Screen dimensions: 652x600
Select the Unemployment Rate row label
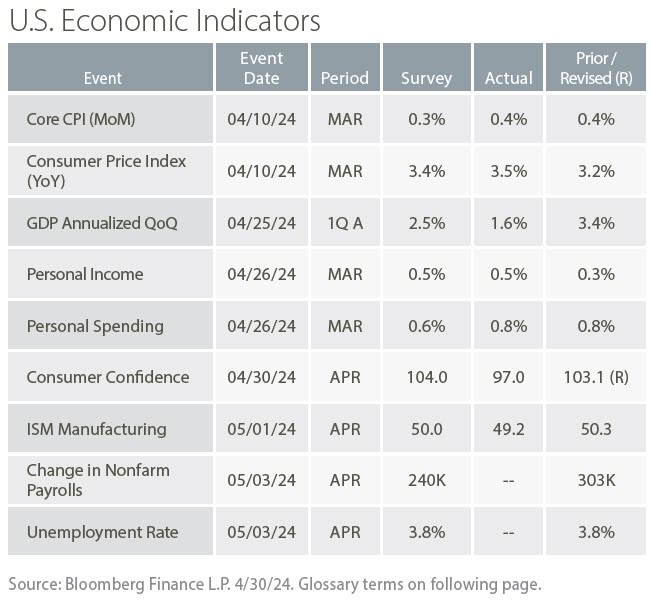click(102, 532)
